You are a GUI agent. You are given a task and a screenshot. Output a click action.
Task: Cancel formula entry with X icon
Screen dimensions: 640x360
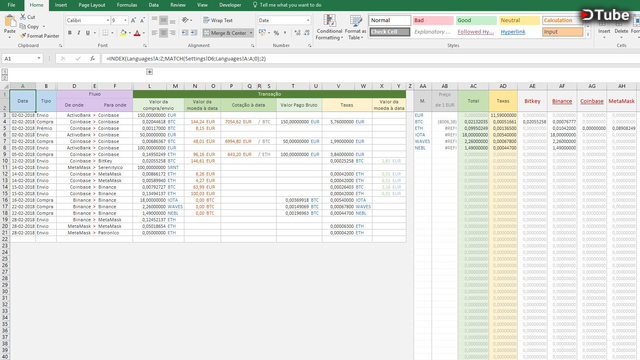[63, 59]
